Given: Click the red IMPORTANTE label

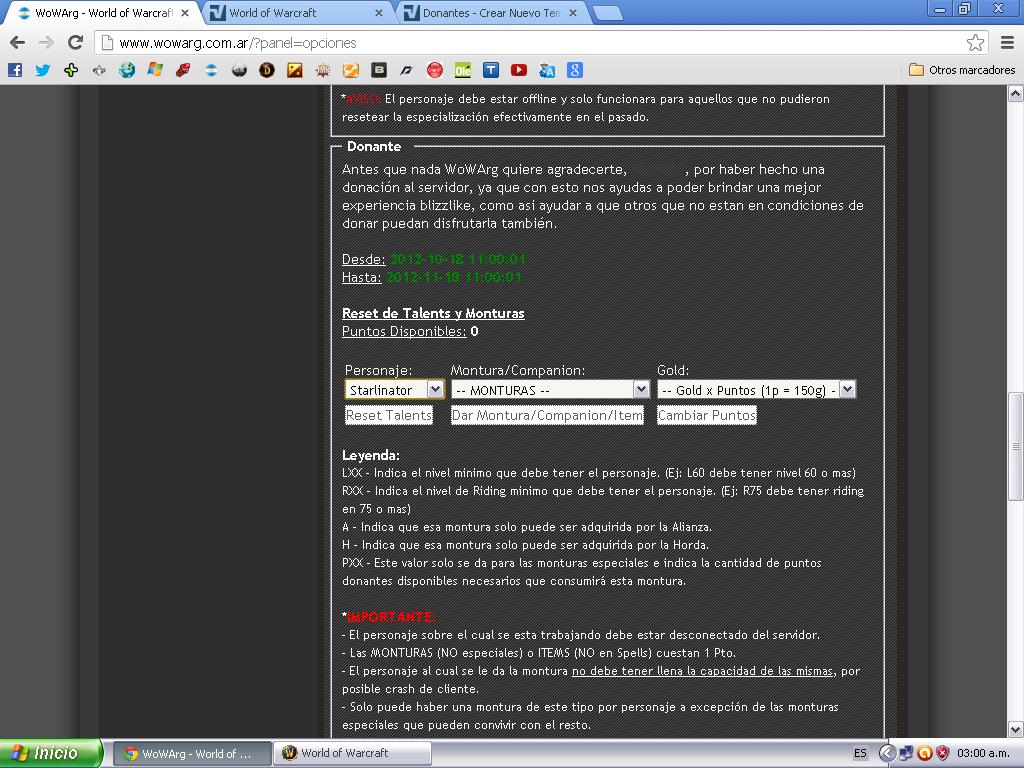Looking at the screenshot, I should (391, 617).
